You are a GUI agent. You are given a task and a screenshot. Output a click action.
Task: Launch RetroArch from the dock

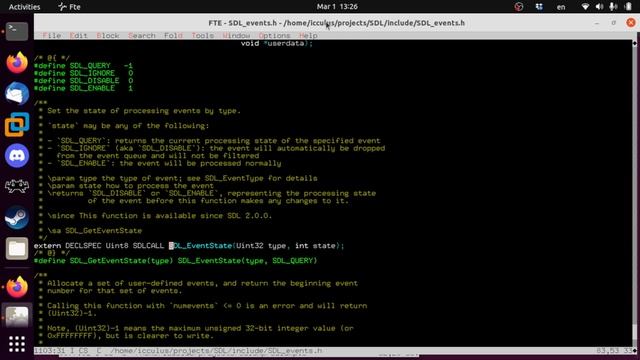[17, 187]
